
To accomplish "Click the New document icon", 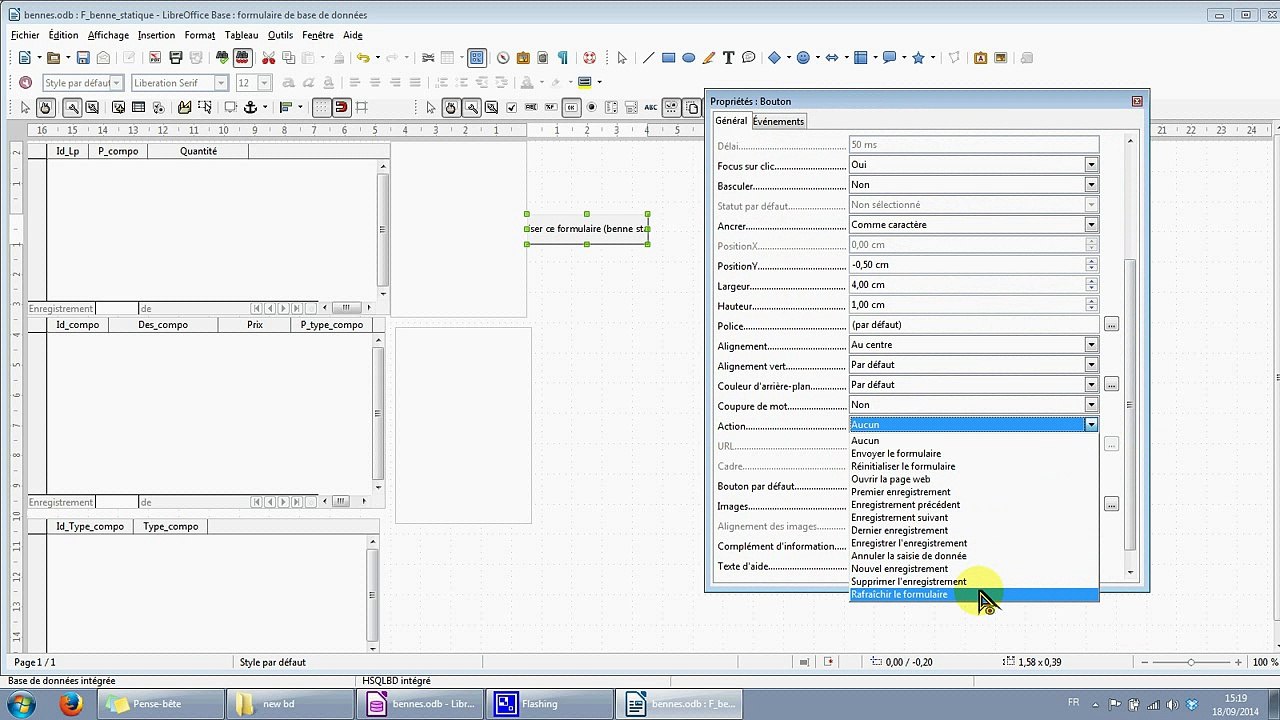I will [x=25, y=58].
